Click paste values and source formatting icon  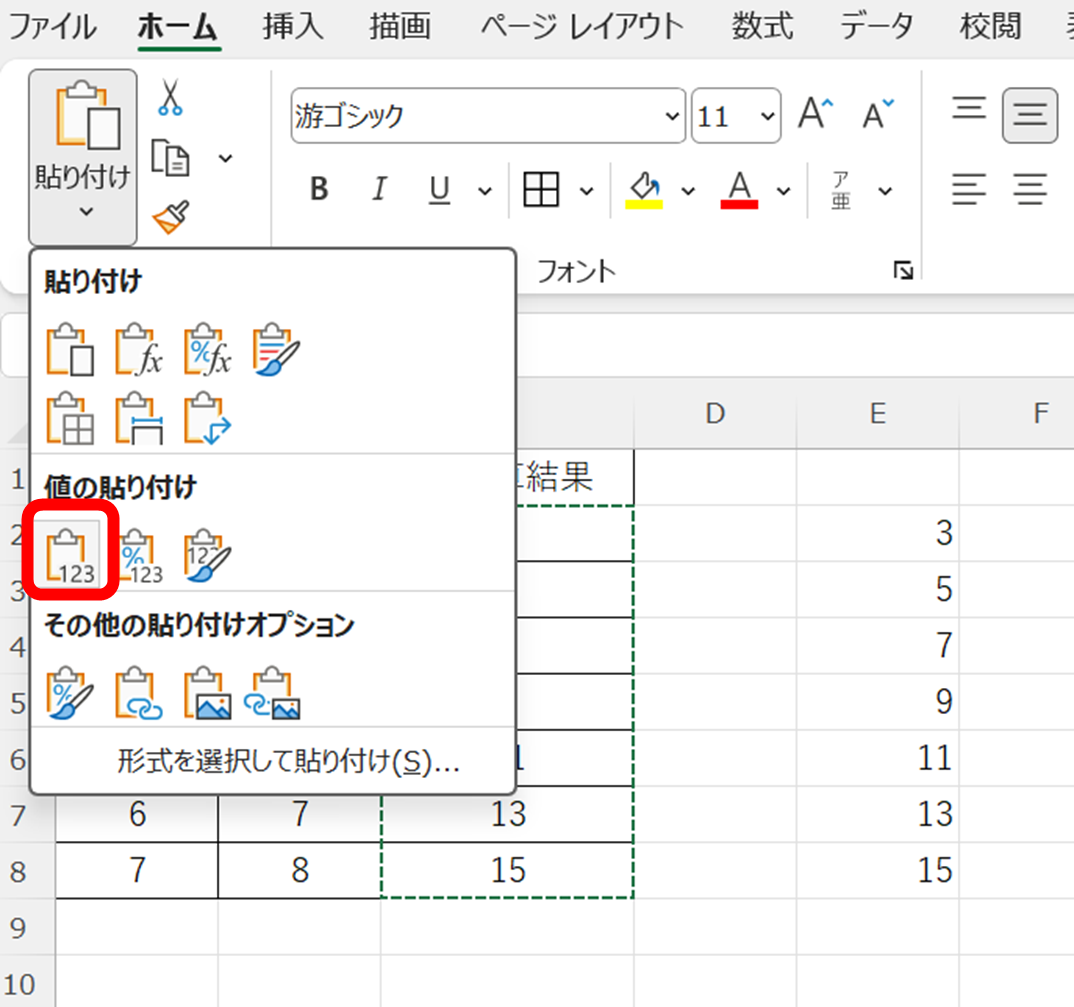[207, 554]
